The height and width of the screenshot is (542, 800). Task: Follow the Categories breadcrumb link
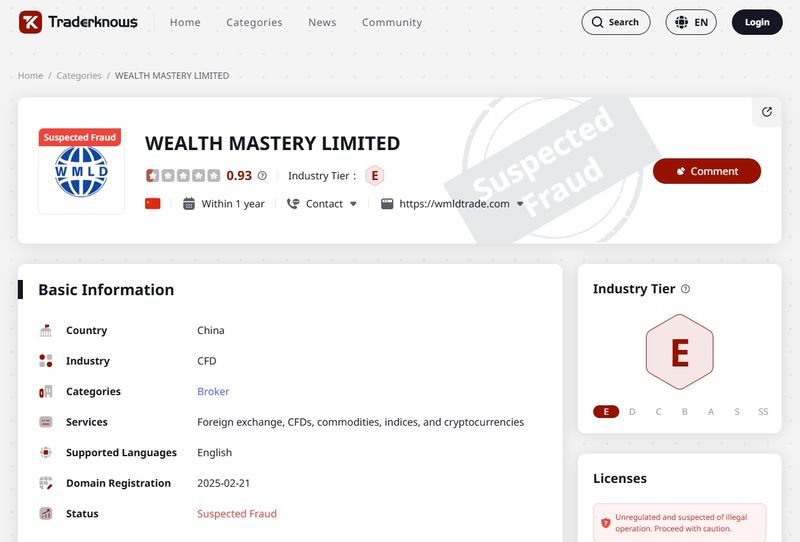[x=79, y=76]
